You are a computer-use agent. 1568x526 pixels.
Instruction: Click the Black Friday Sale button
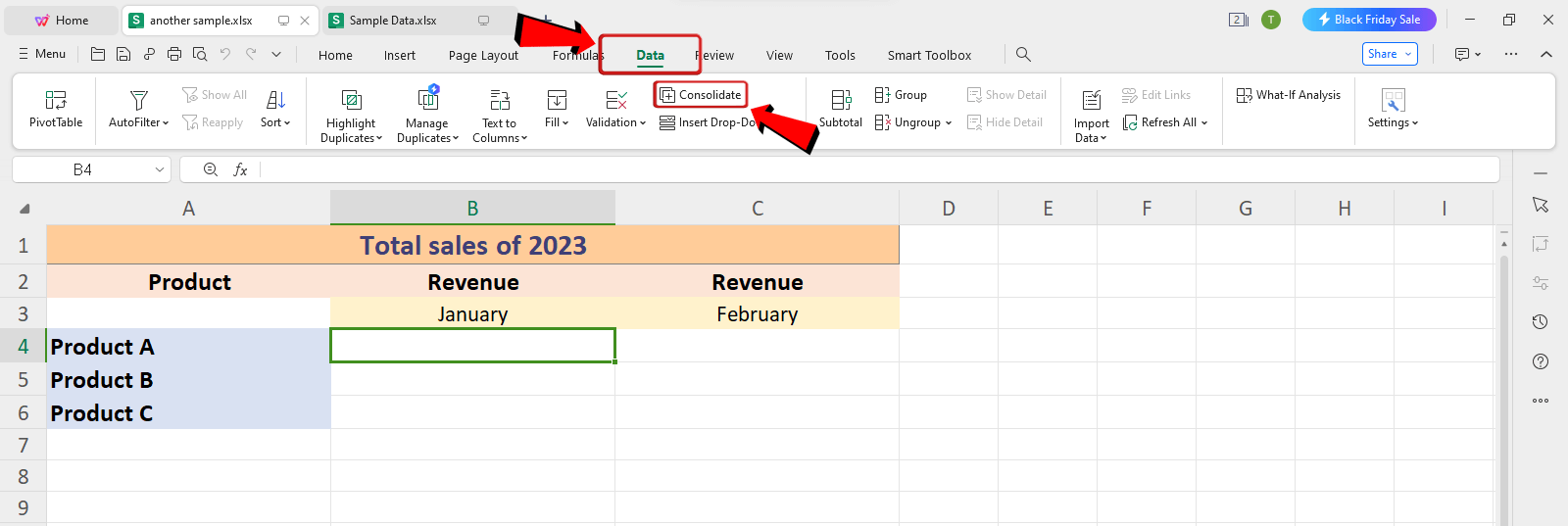click(x=1368, y=20)
